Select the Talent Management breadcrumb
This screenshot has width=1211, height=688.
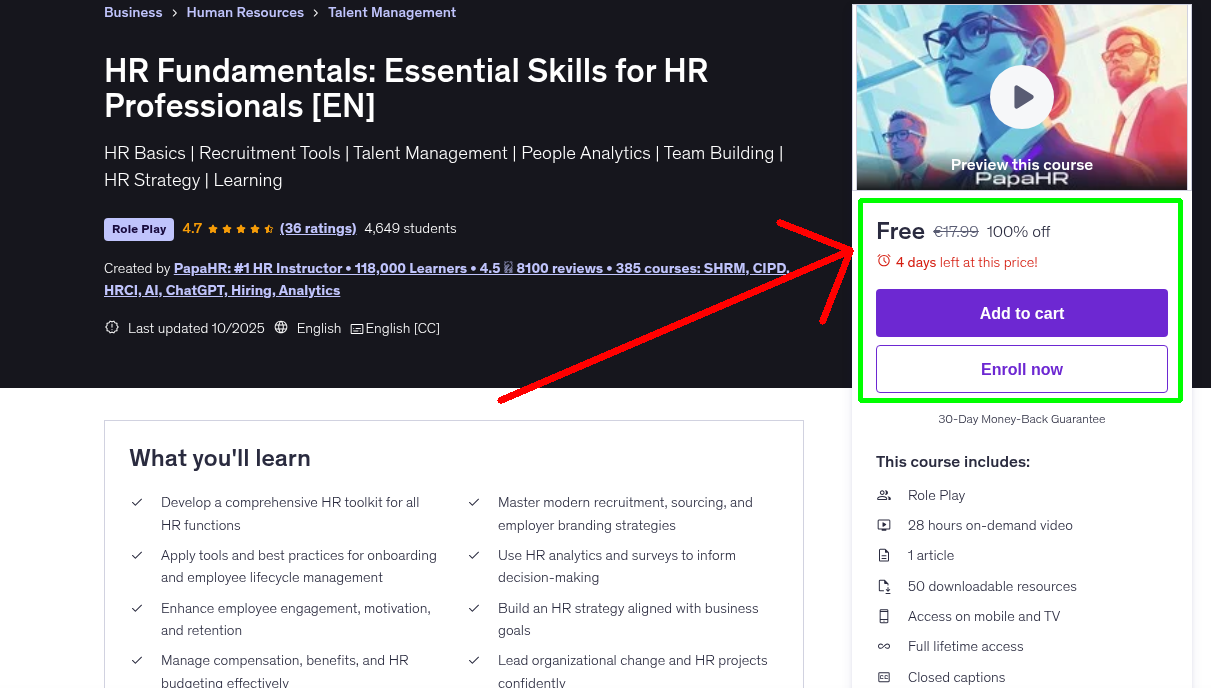[x=392, y=12]
